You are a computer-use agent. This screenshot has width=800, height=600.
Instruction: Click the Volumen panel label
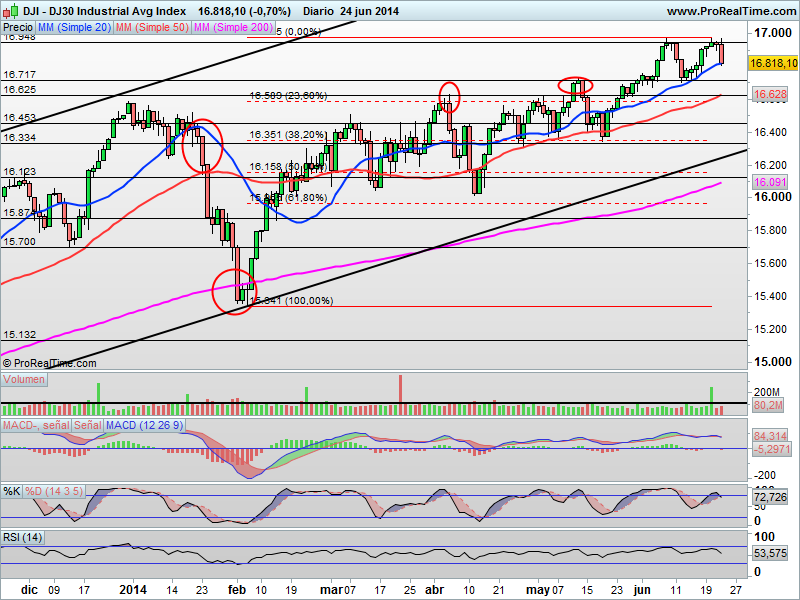coord(24,380)
